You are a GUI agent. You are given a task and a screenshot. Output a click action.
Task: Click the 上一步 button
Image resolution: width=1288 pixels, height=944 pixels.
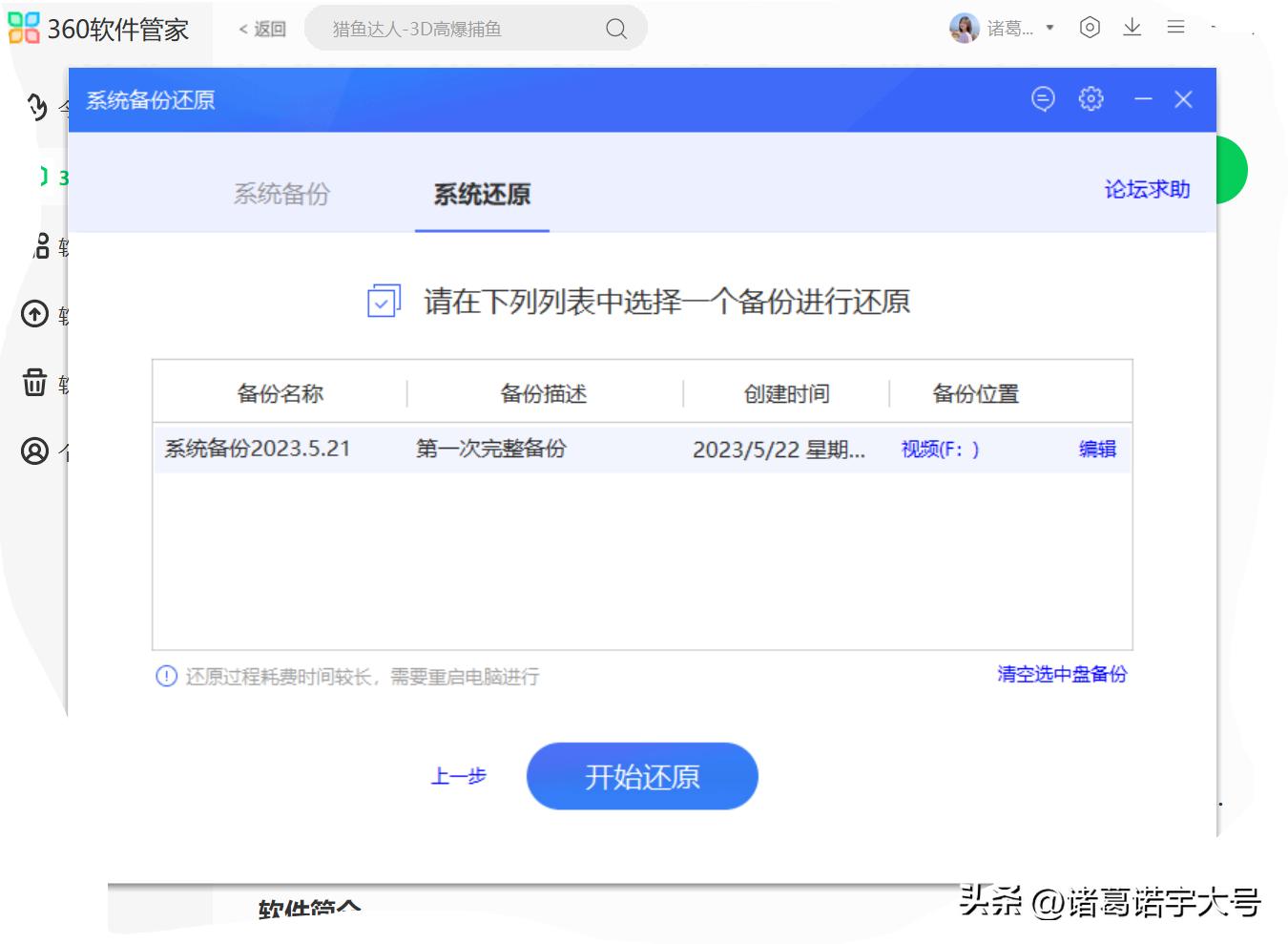459,777
